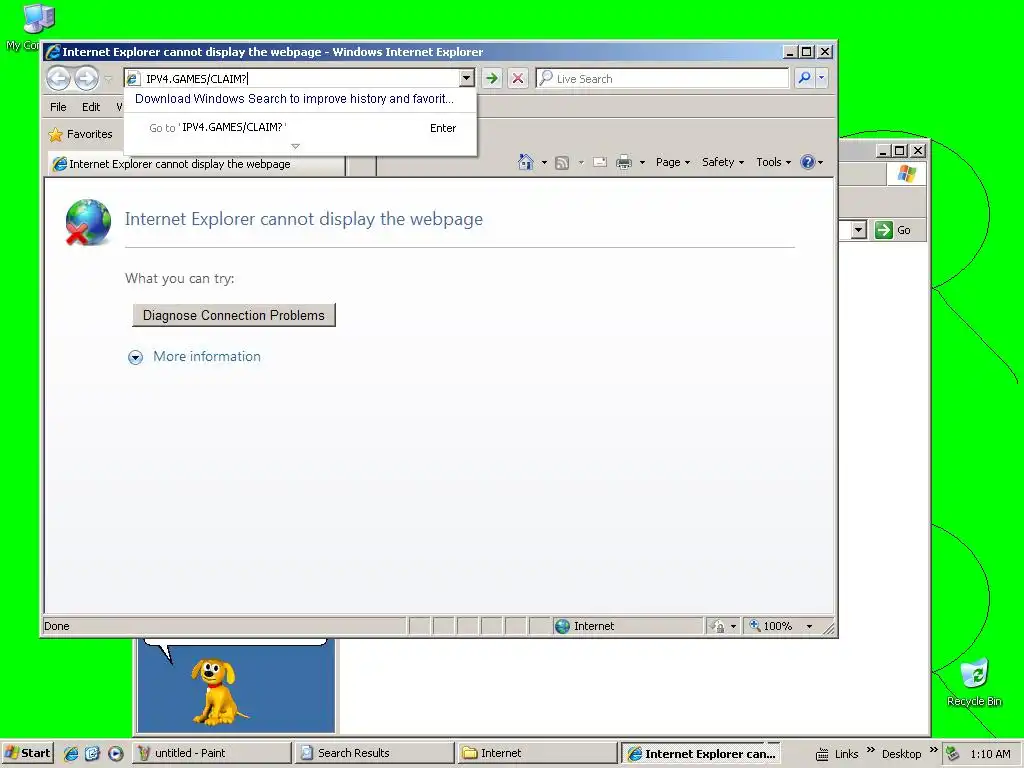
Task: Click Windows flag logo in background window
Action: tap(906, 174)
